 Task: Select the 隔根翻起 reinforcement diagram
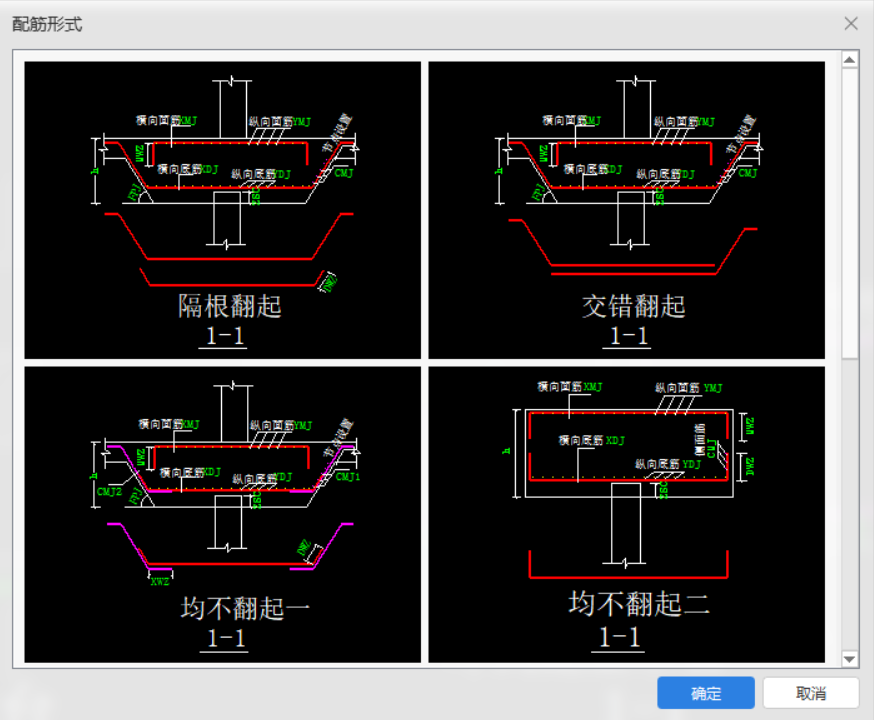click(222, 210)
